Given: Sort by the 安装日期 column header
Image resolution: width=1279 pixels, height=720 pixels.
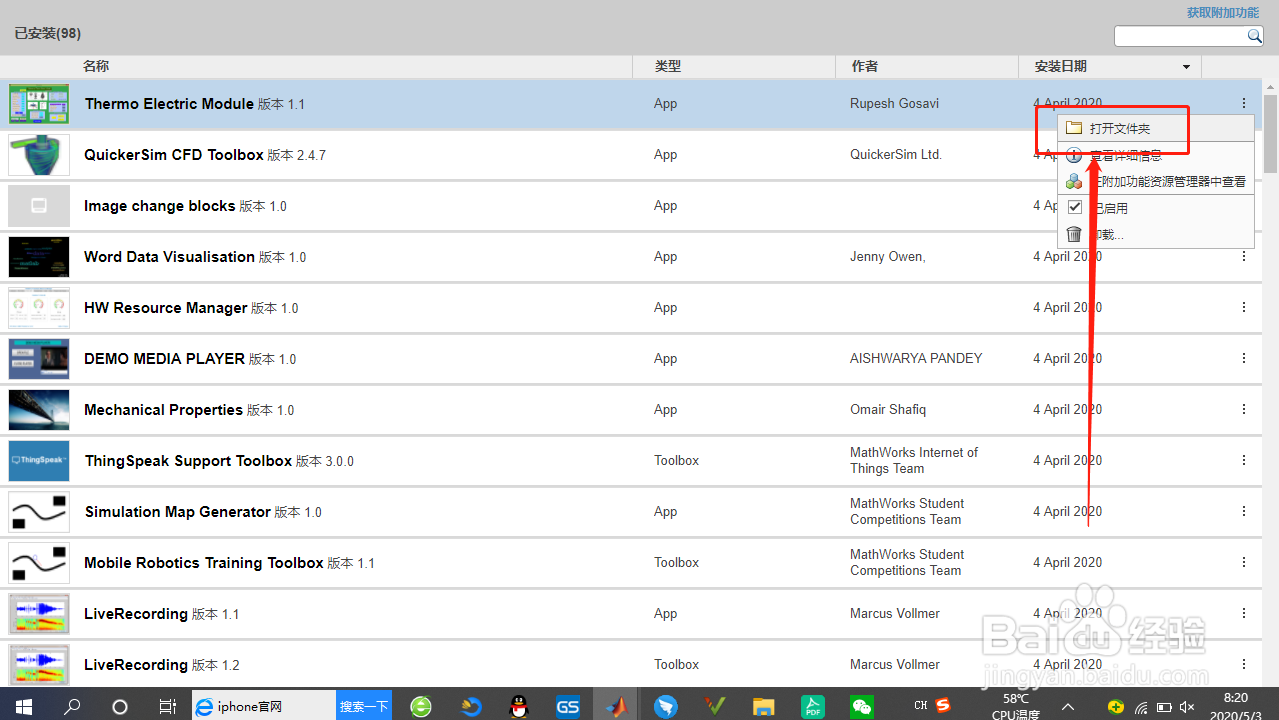Looking at the screenshot, I should 1061,66.
